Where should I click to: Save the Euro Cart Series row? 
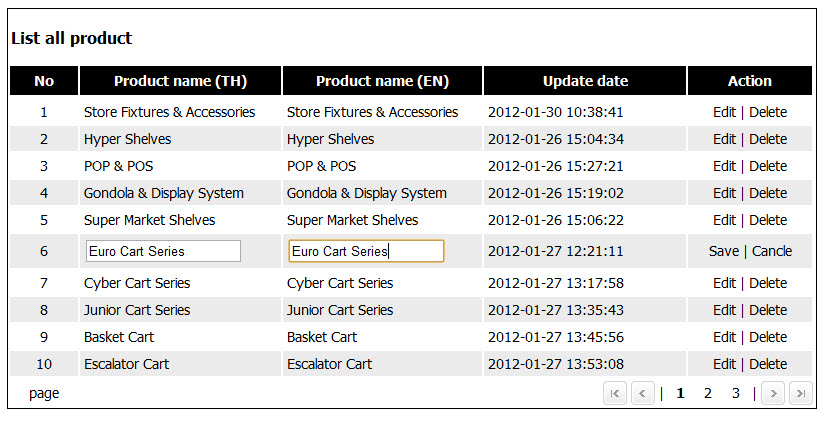[x=724, y=251]
